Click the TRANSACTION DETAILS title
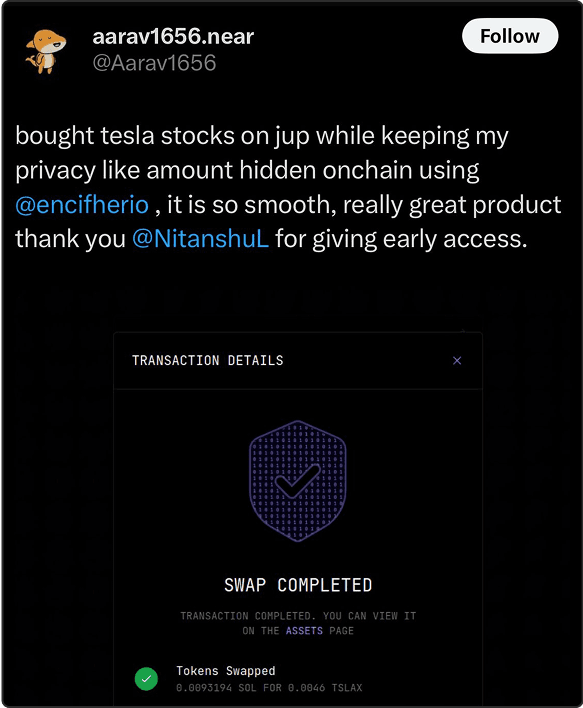583x708 pixels. click(x=208, y=360)
